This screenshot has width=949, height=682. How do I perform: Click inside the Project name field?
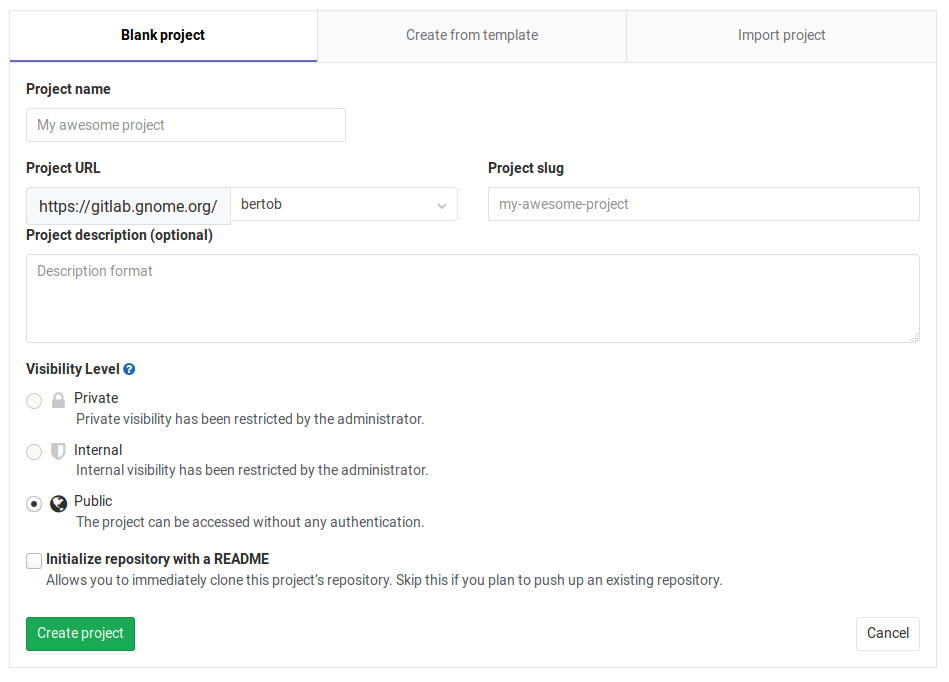click(185, 124)
